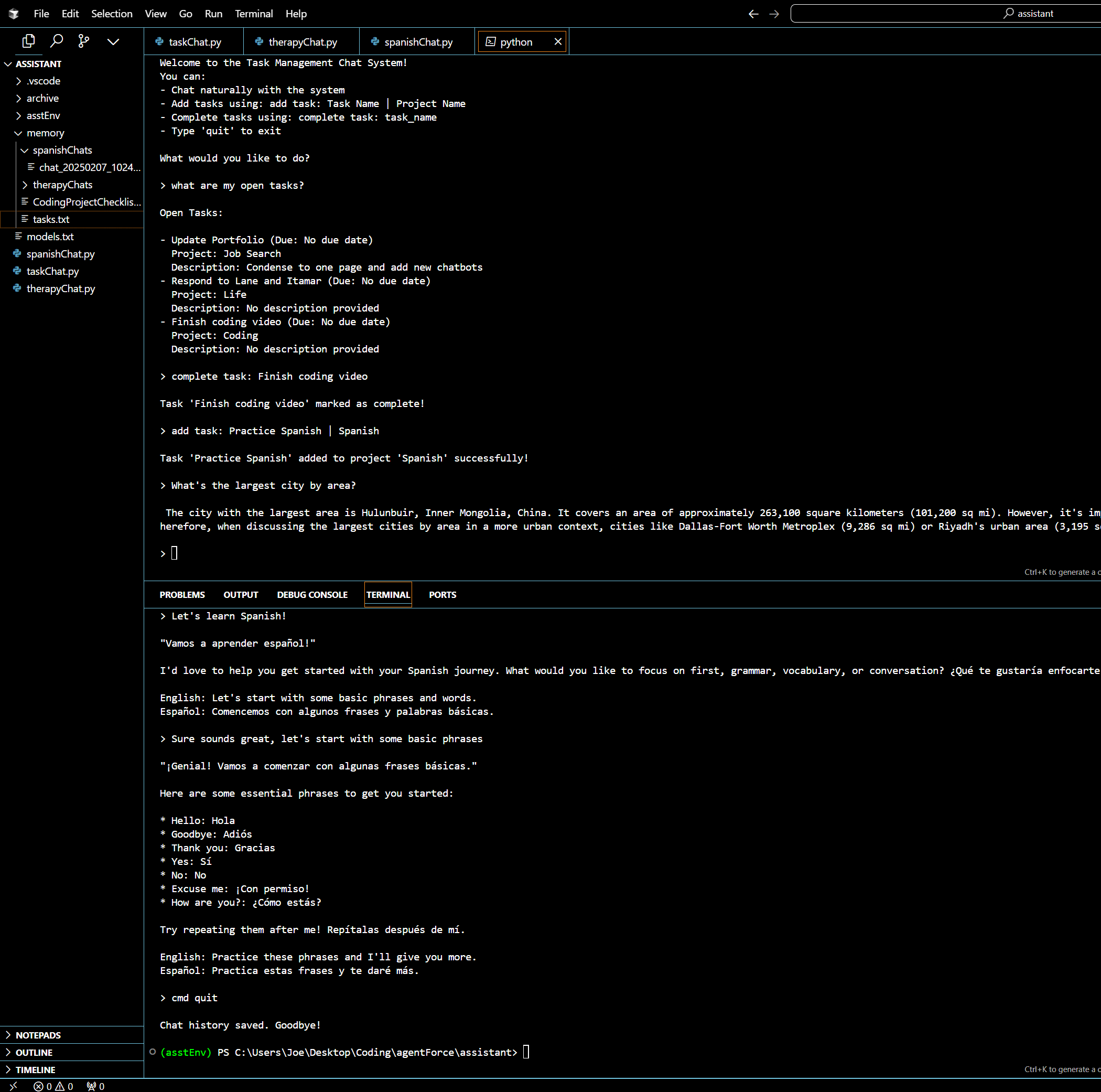Open the Help menu
The width and height of the screenshot is (1101, 1092).
point(296,14)
